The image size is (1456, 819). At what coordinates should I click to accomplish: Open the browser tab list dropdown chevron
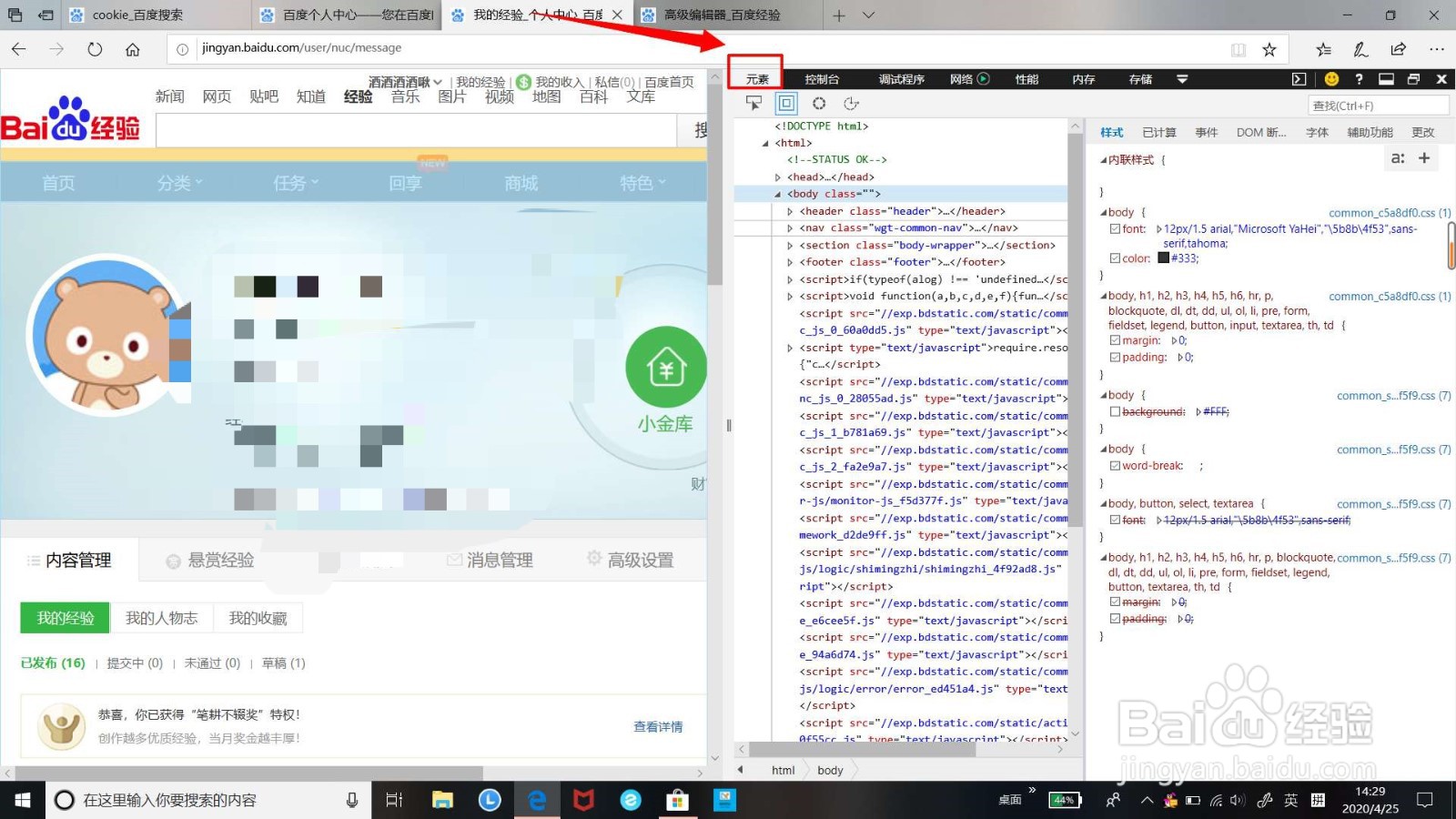tap(869, 15)
